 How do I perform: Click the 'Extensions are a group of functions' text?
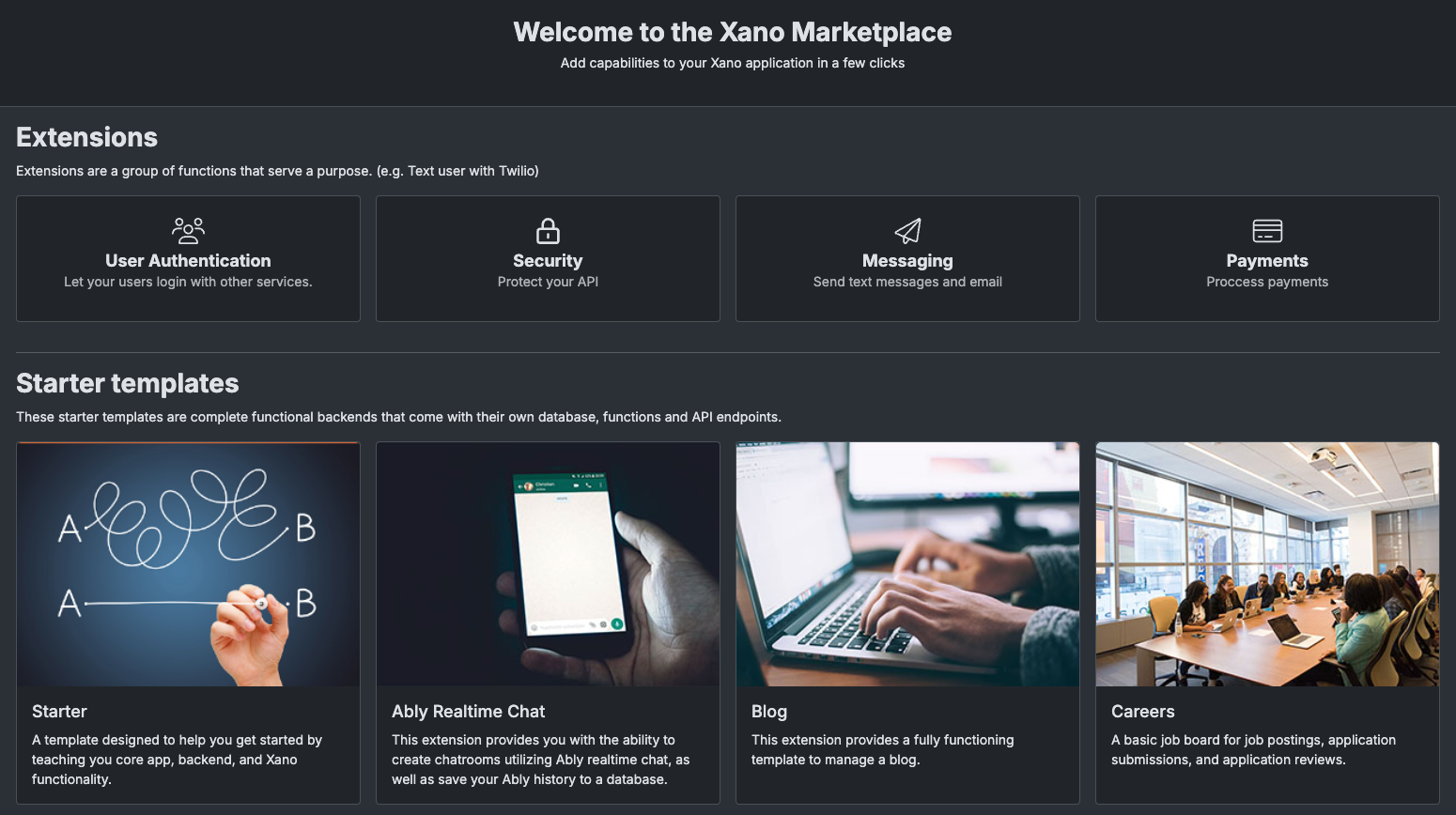point(277,171)
